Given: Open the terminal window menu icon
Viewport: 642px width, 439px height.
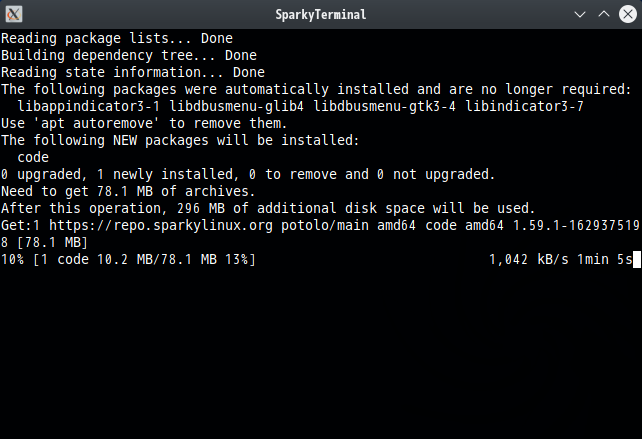Looking at the screenshot, I should (14, 14).
